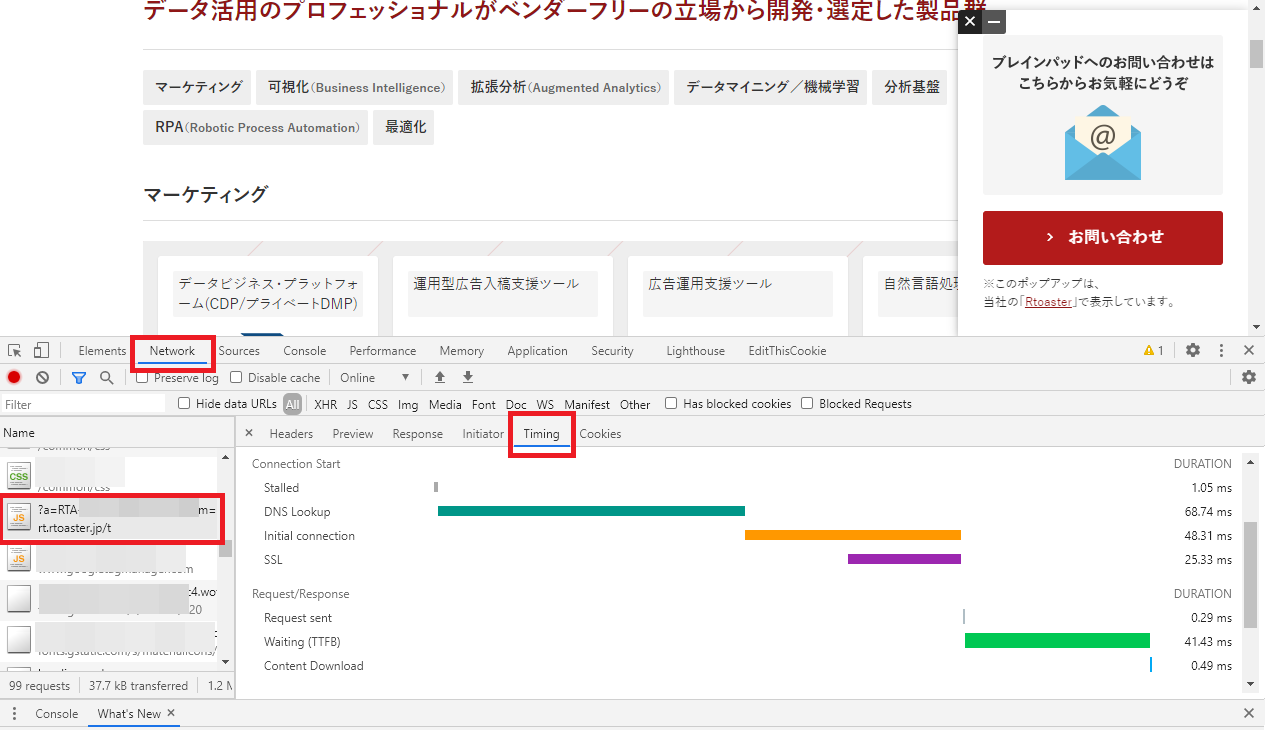This screenshot has width=1265, height=730.
Task: Open the Memory panel
Action: pyautogui.click(x=461, y=351)
